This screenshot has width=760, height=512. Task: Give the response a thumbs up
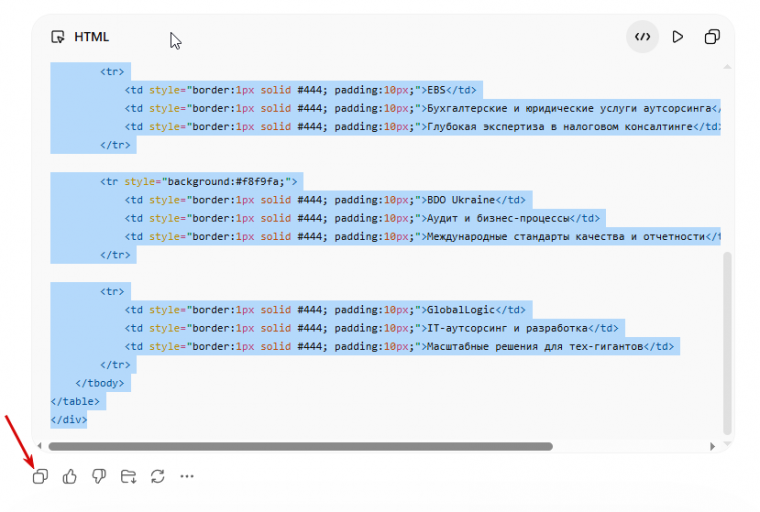coord(70,476)
